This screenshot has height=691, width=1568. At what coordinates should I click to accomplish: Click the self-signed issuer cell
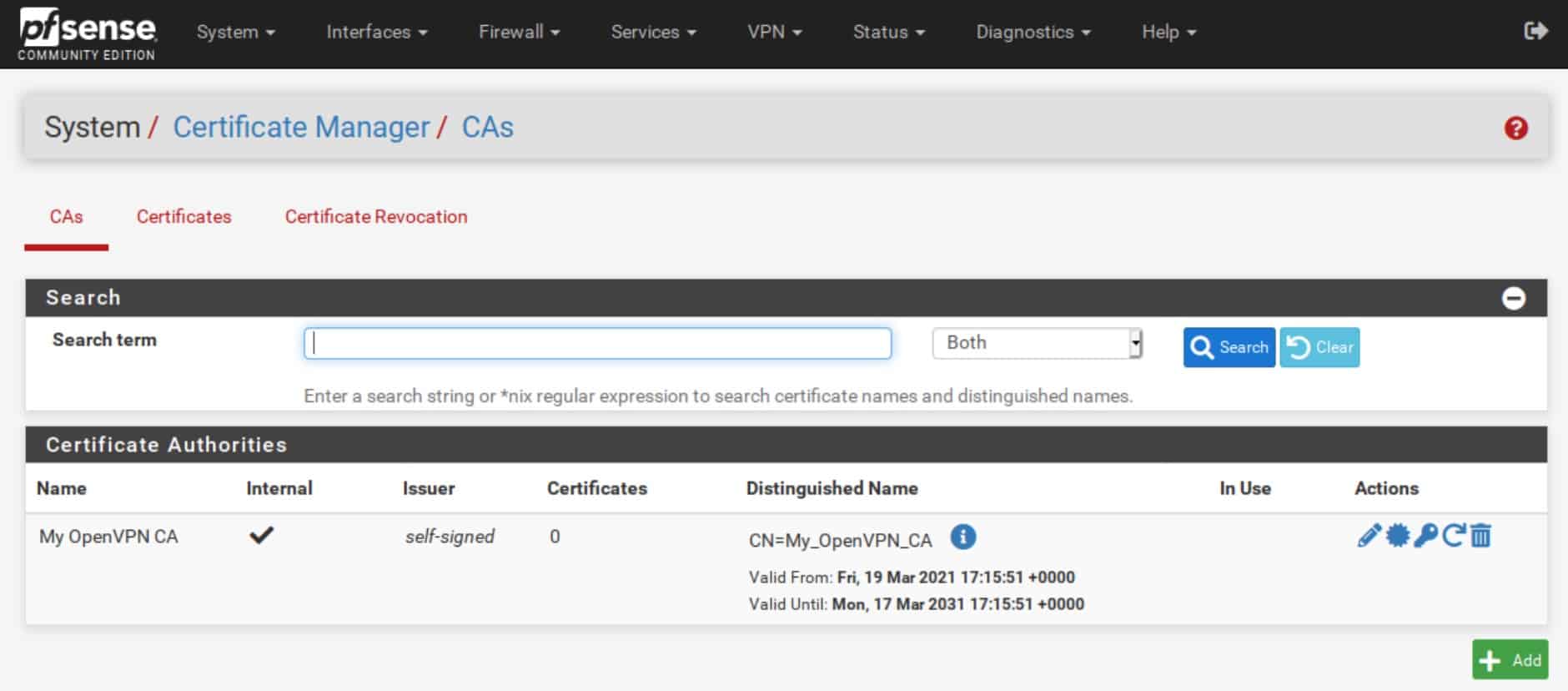(x=450, y=537)
